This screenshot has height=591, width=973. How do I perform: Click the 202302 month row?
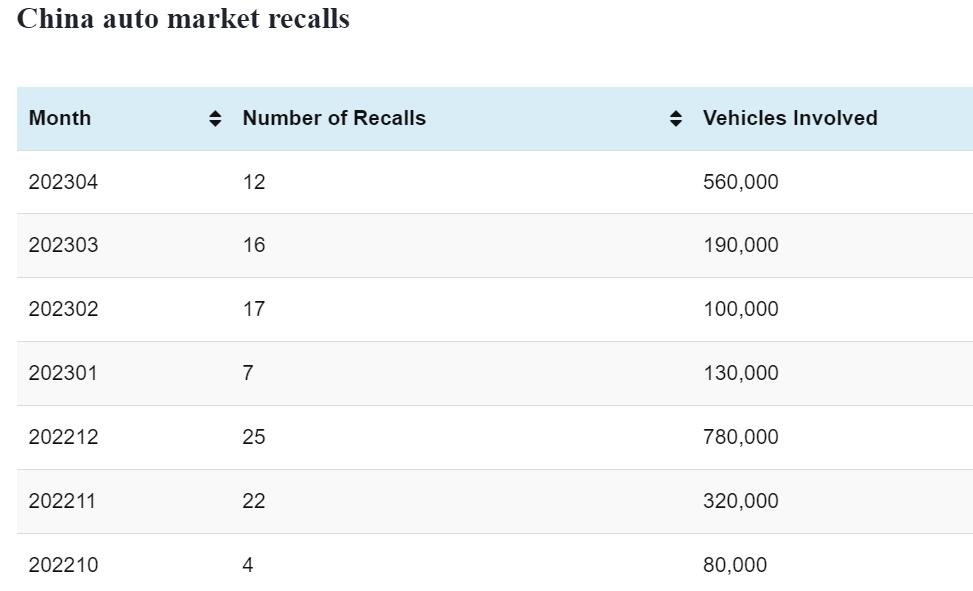pos(64,310)
